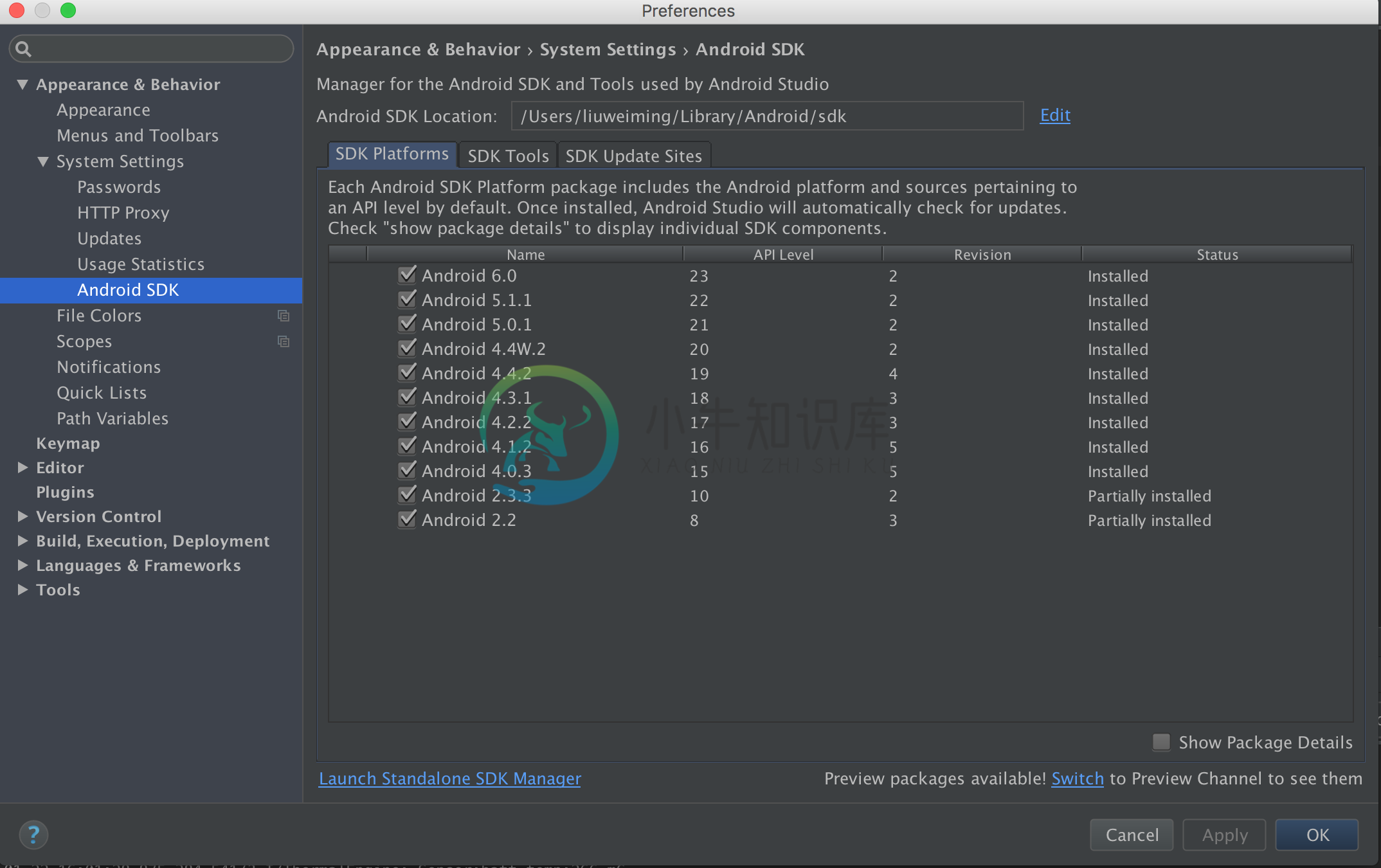Toggle the Android 2.2 checkbox
Viewport: 1381px width, 868px height.
[x=407, y=520]
